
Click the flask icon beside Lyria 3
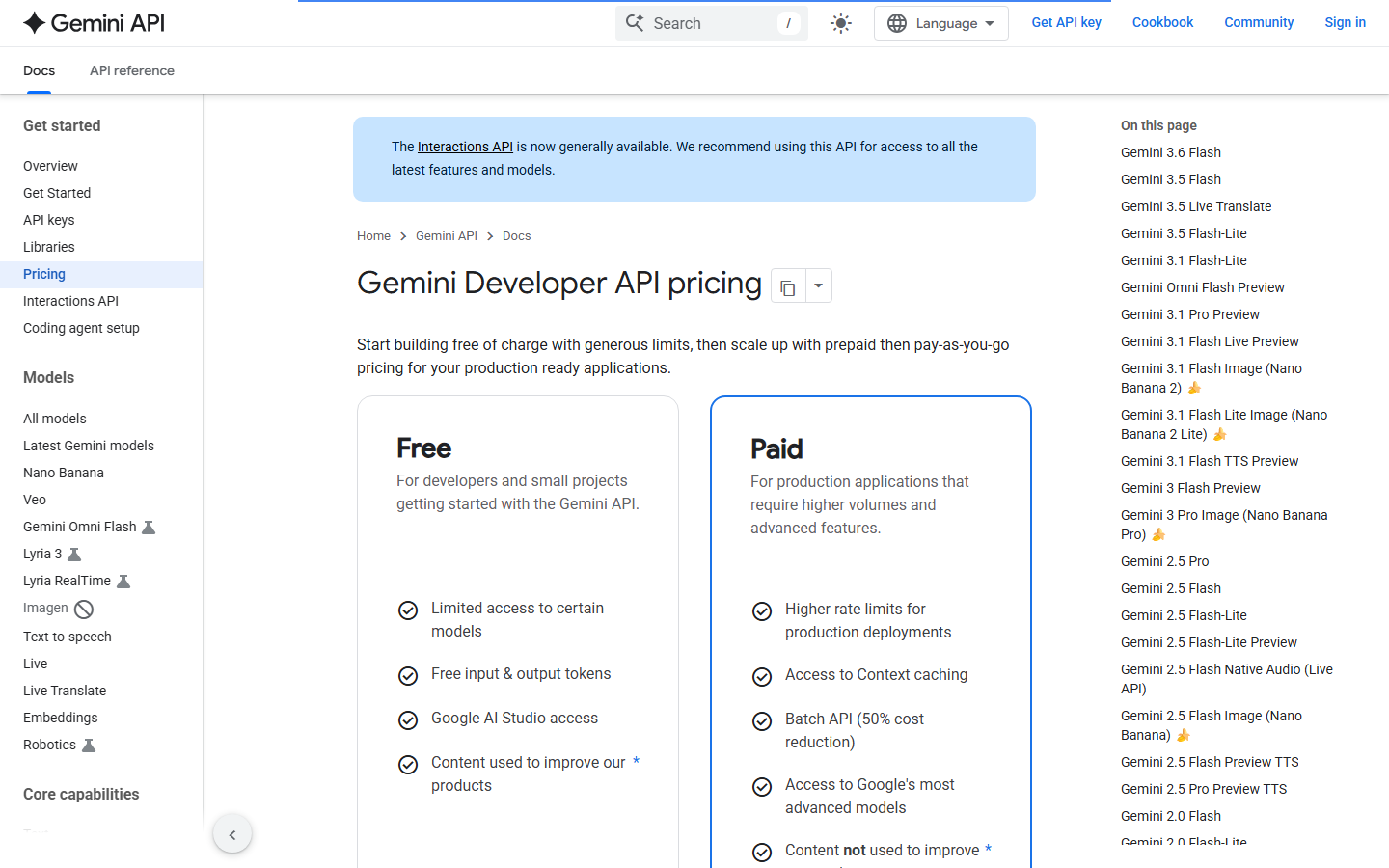tap(74, 555)
